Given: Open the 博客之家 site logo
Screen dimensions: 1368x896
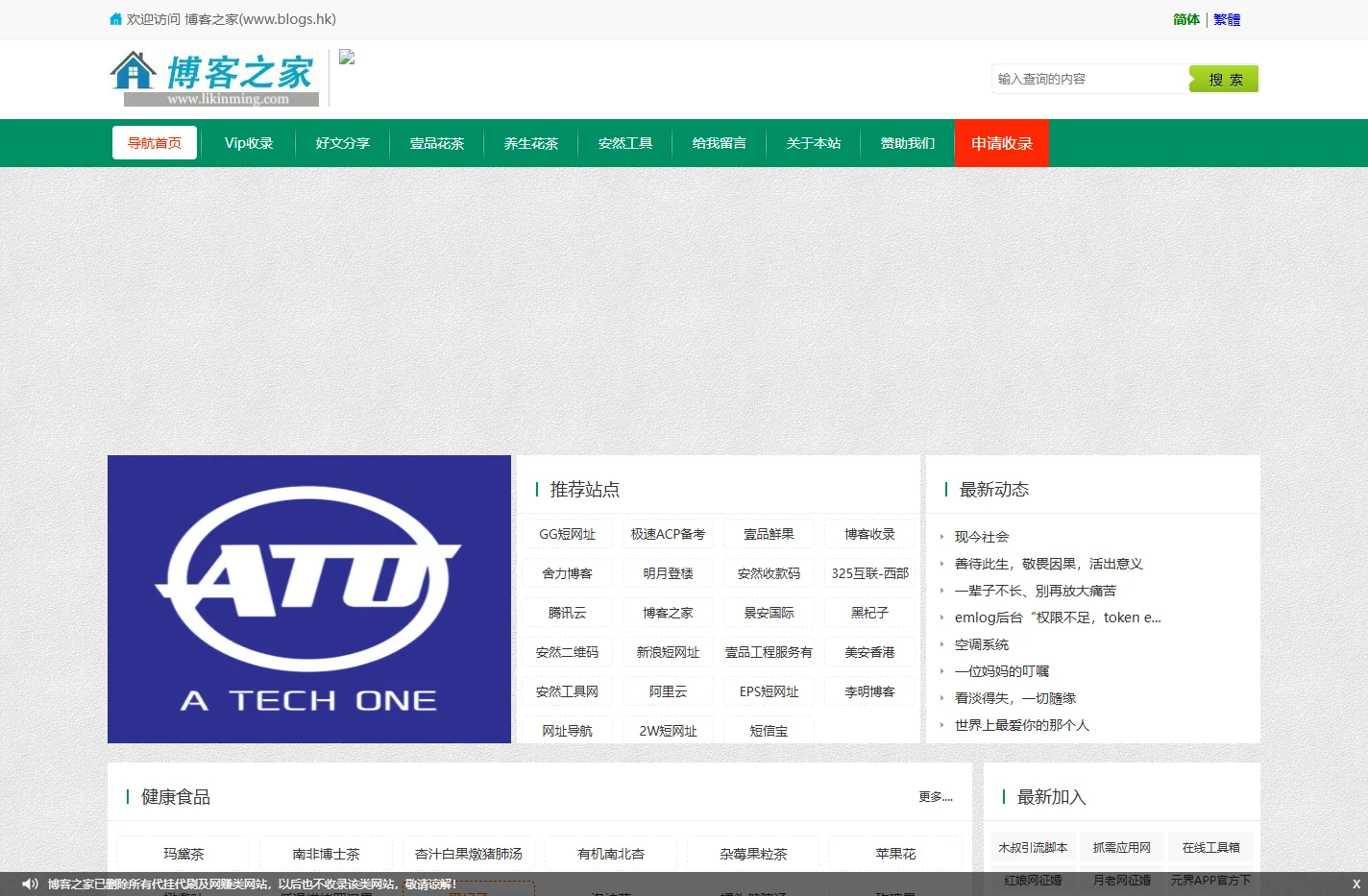Looking at the screenshot, I should click(x=214, y=78).
